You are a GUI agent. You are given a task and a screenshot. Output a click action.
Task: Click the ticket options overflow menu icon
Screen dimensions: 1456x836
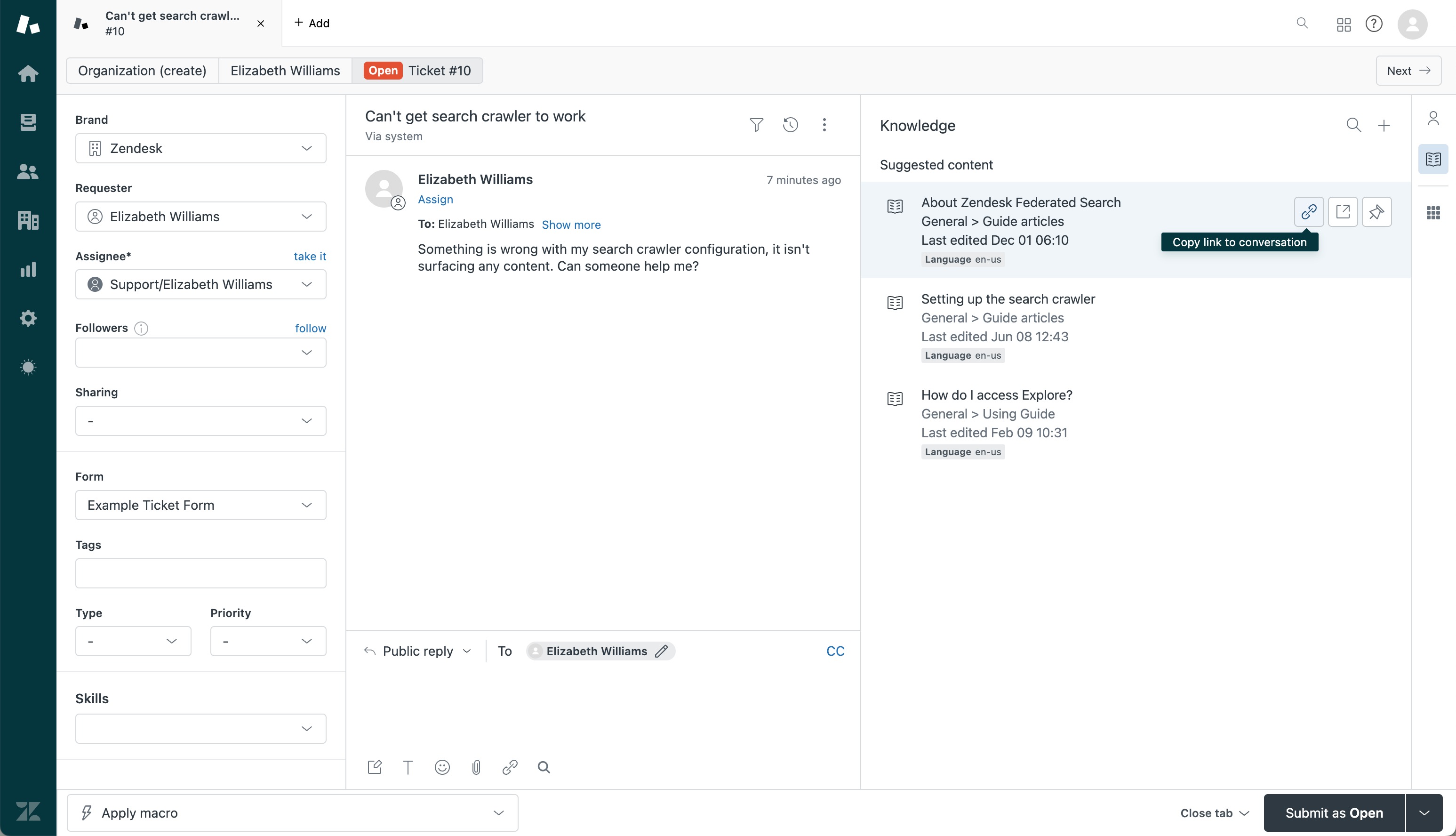pos(824,124)
